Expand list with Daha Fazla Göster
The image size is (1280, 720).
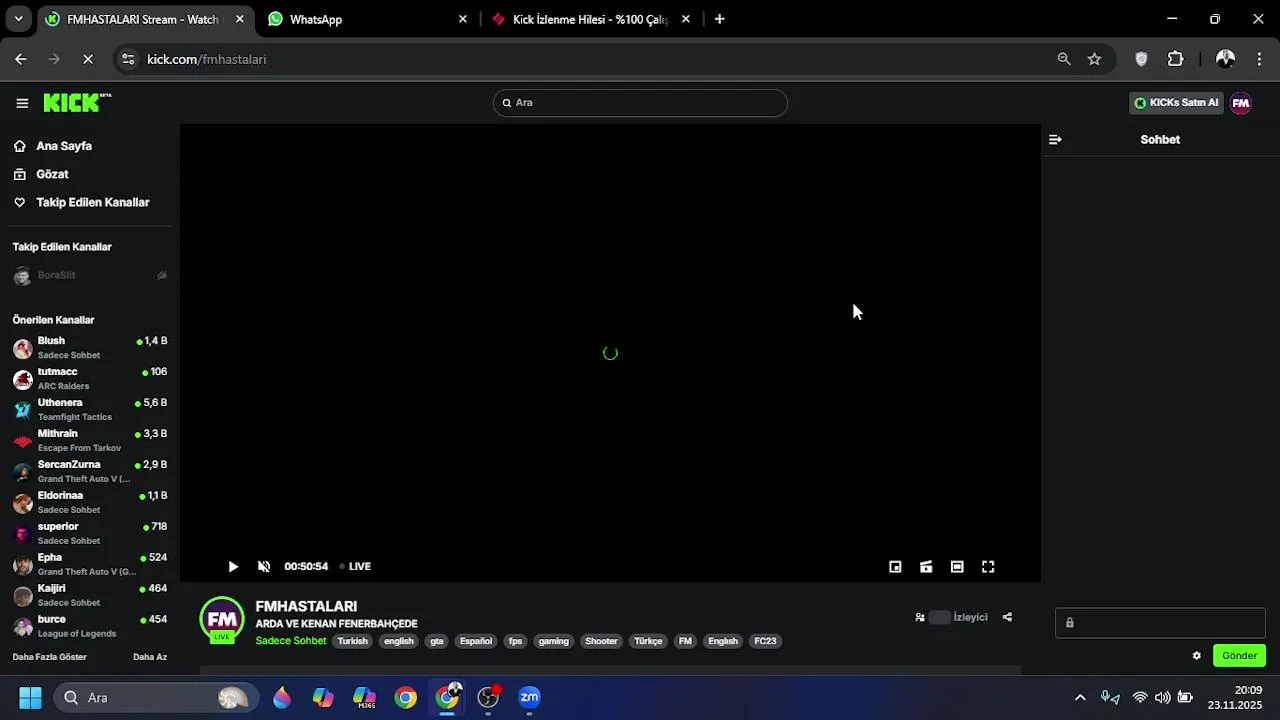tap(49, 657)
